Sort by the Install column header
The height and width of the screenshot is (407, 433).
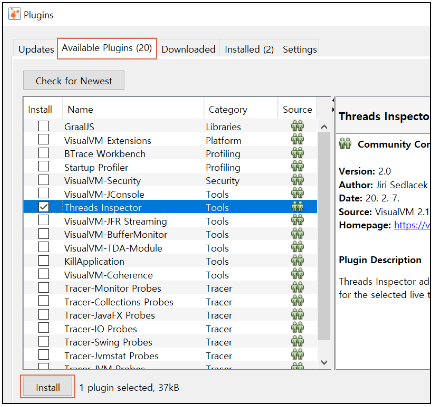[x=43, y=109]
